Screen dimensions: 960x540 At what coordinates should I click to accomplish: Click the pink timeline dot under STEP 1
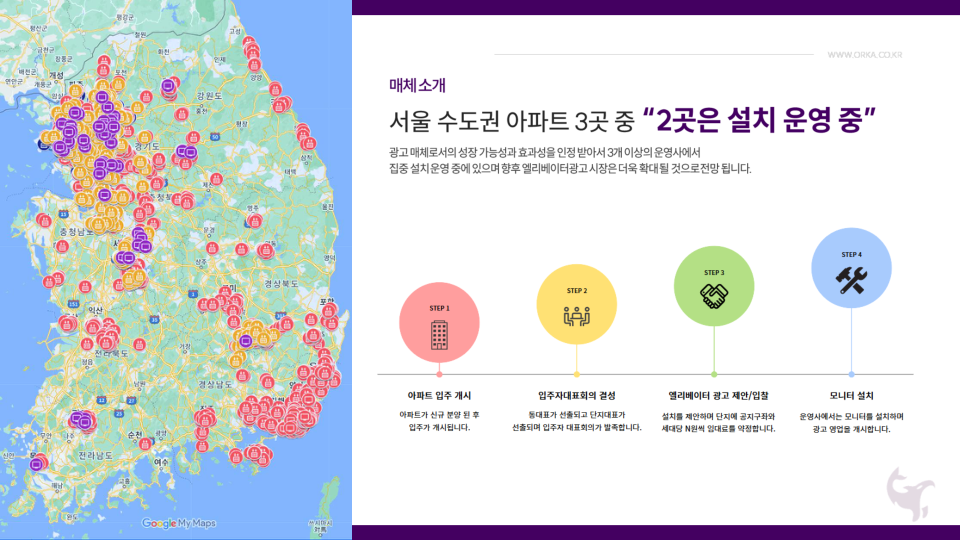coord(439,374)
